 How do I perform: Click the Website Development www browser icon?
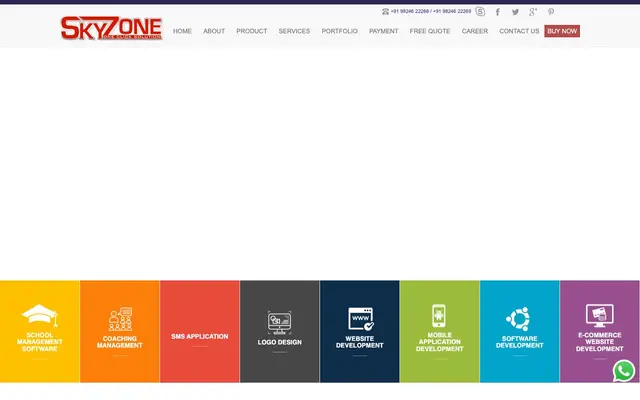[360, 319]
